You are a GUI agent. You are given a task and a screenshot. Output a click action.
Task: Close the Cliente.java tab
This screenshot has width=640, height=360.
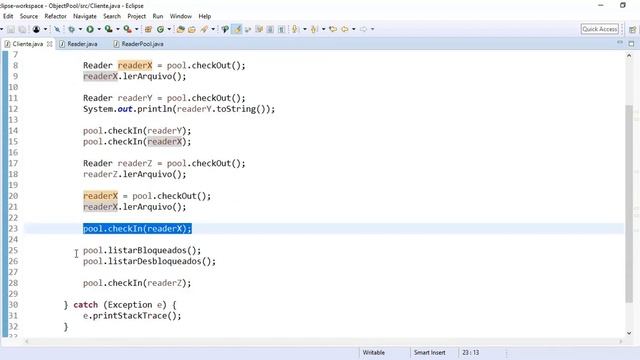[x=50, y=44]
